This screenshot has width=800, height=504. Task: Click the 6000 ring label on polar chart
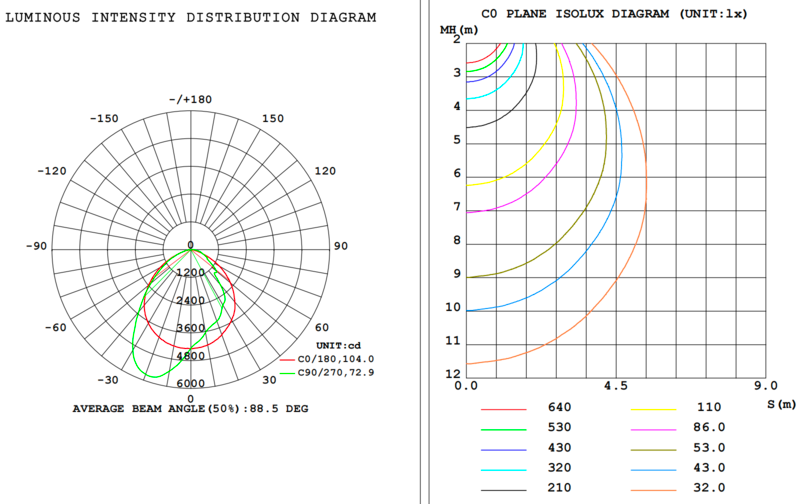(x=191, y=384)
